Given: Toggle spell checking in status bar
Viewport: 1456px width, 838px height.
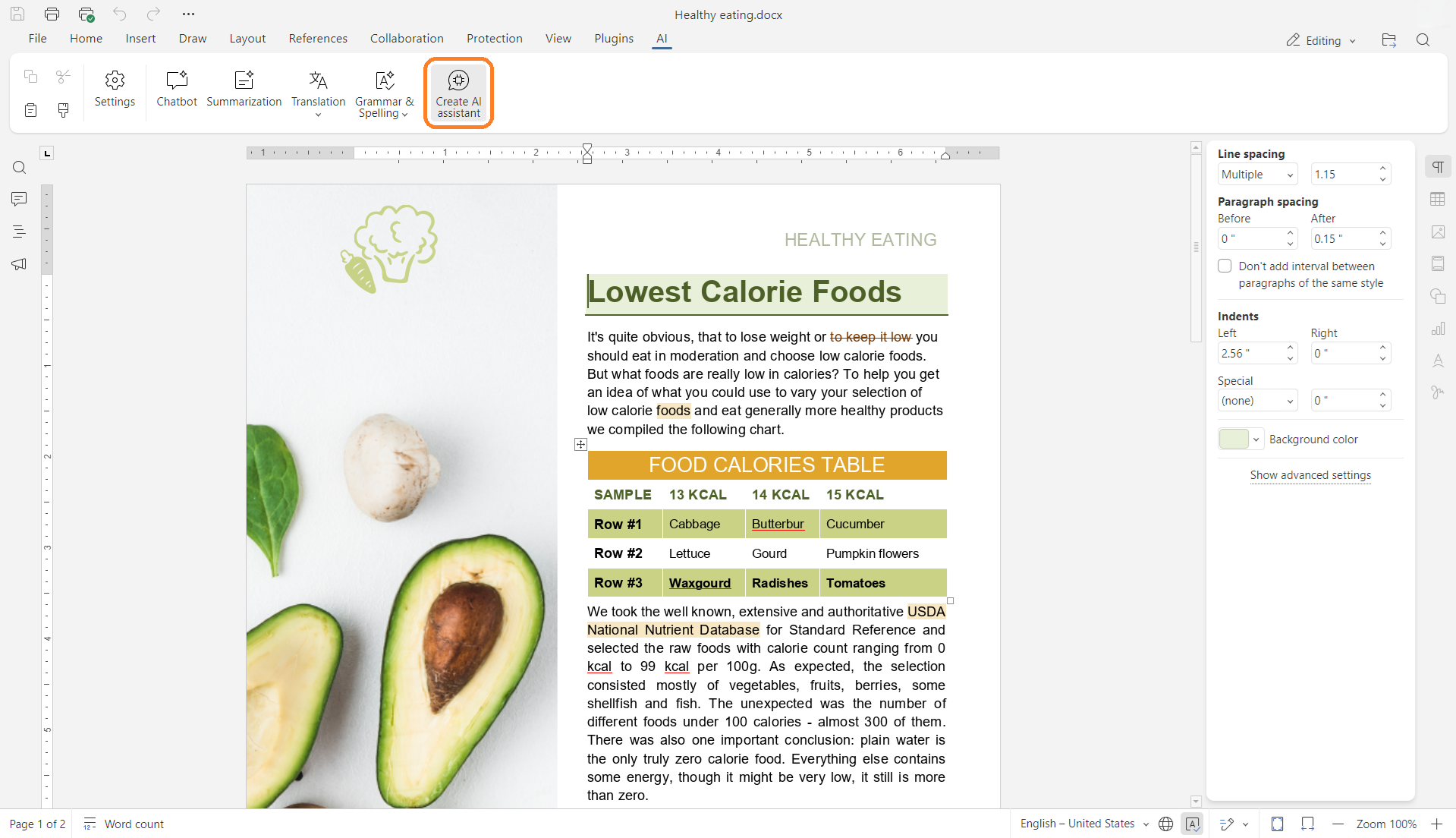Looking at the screenshot, I should 1192,824.
